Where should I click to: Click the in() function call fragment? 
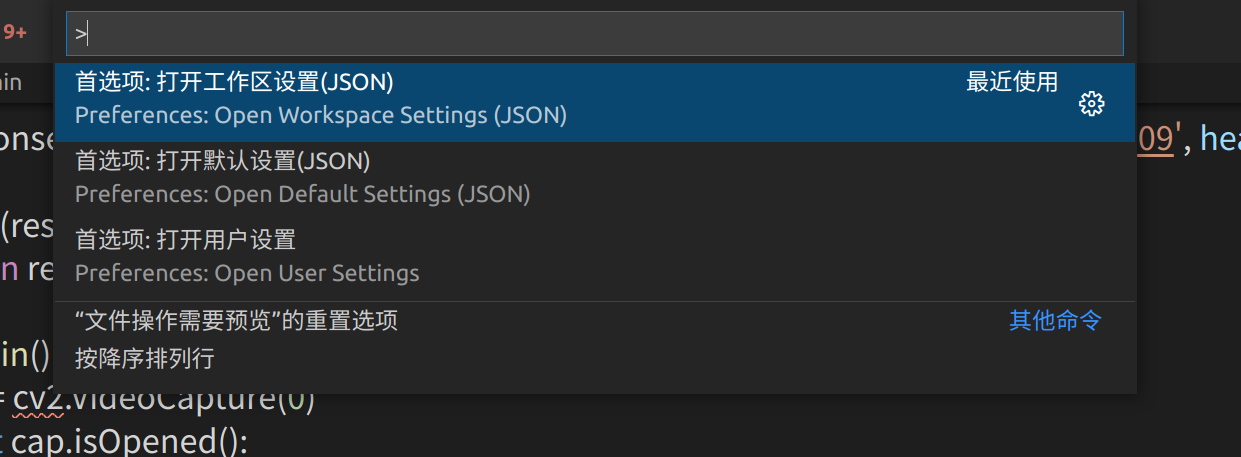coord(27,354)
